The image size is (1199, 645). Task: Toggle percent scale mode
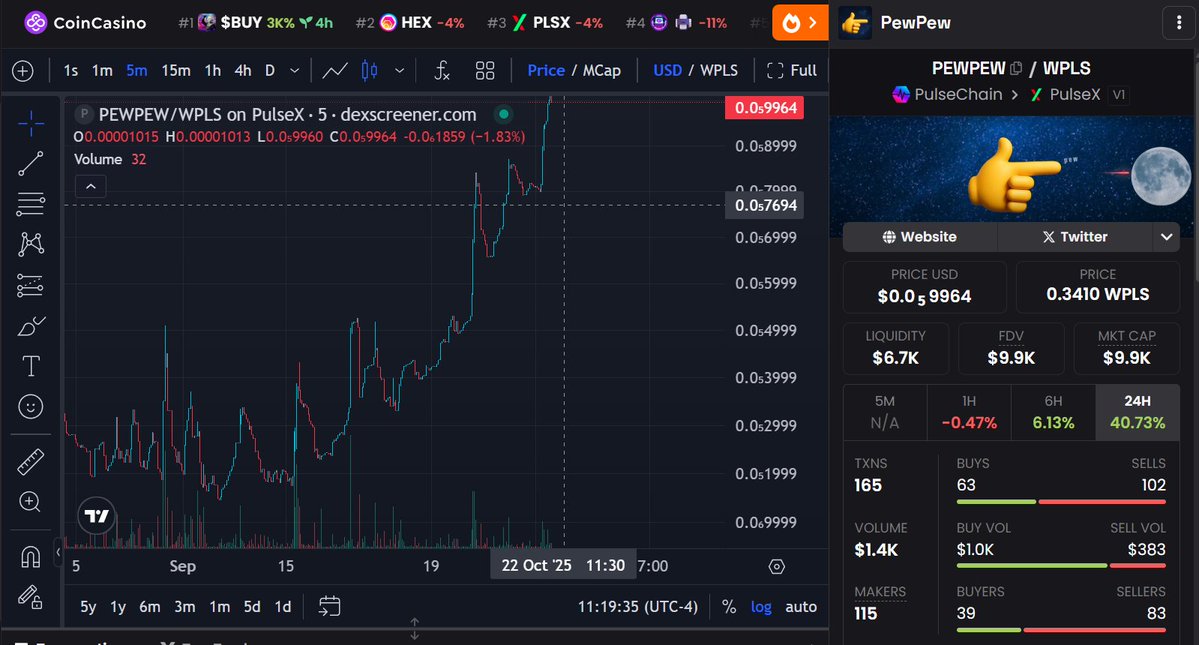[729, 607]
